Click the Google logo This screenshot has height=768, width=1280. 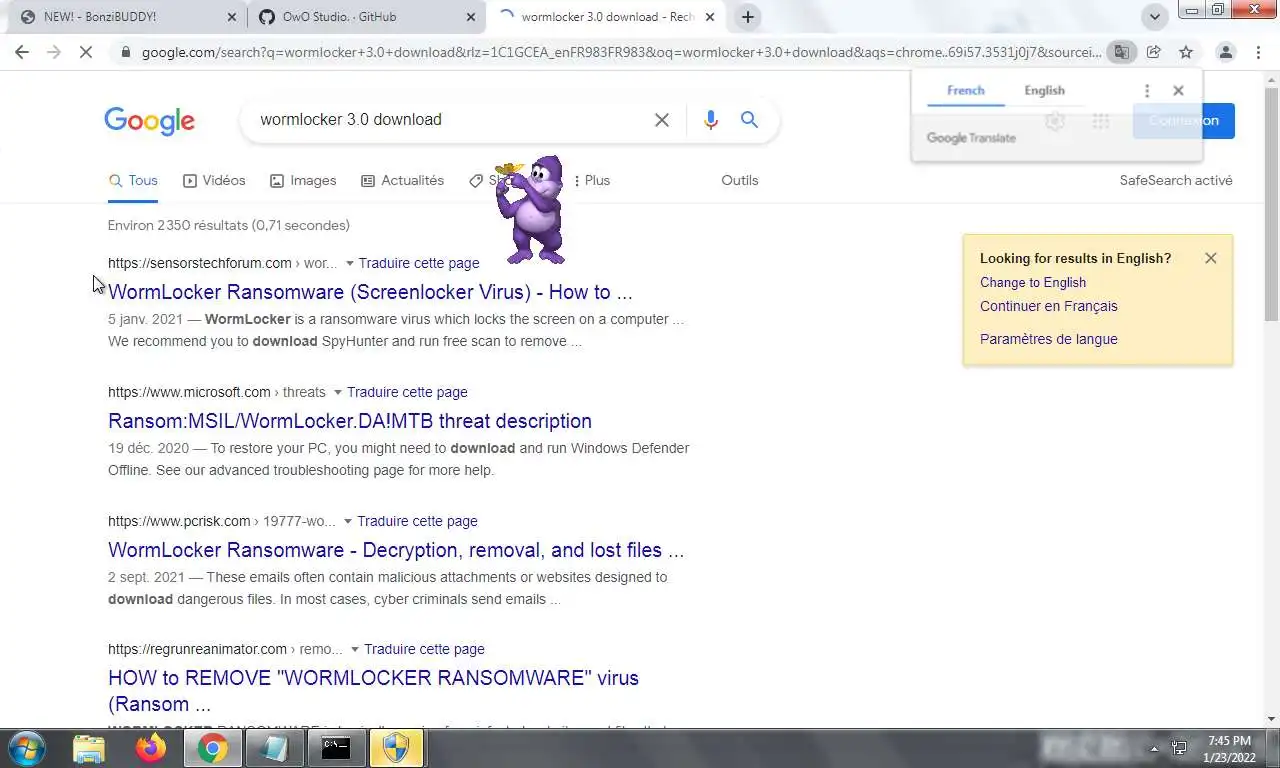[x=150, y=121]
